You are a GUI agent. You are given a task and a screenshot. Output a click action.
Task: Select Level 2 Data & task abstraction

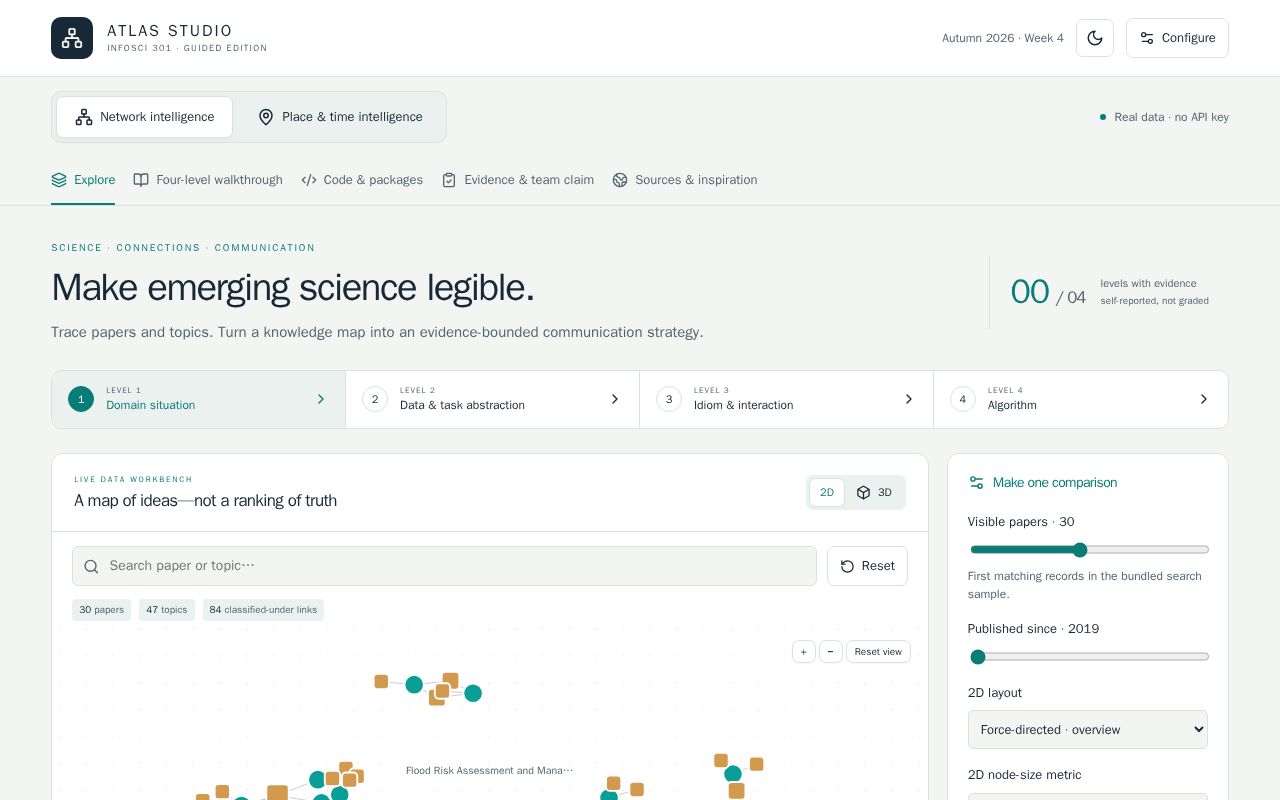click(x=492, y=399)
